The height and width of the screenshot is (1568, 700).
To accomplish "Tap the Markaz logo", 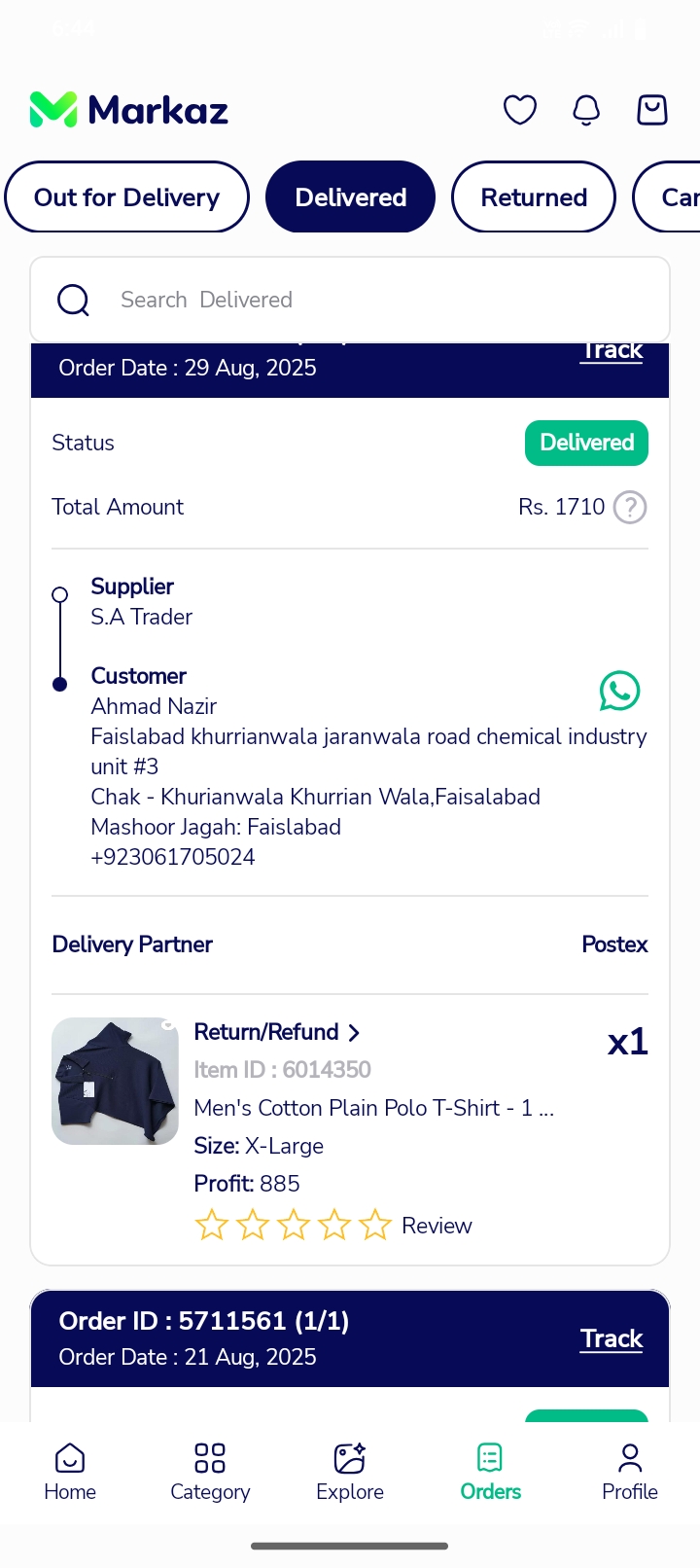I will click(128, 110).
